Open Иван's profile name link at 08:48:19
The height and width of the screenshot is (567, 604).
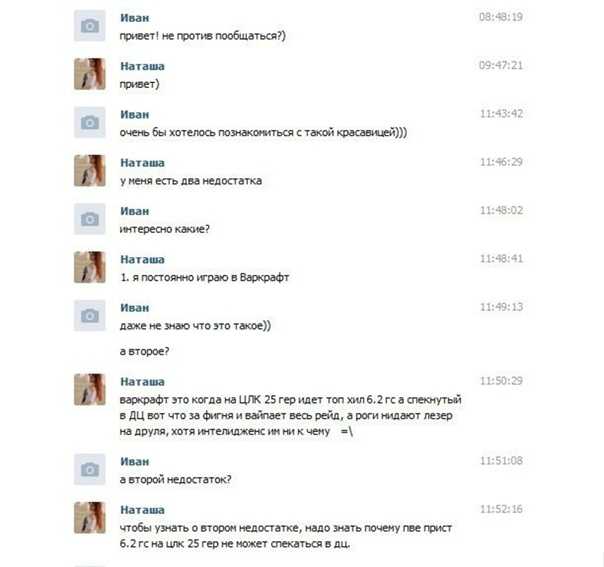(134, 18)
